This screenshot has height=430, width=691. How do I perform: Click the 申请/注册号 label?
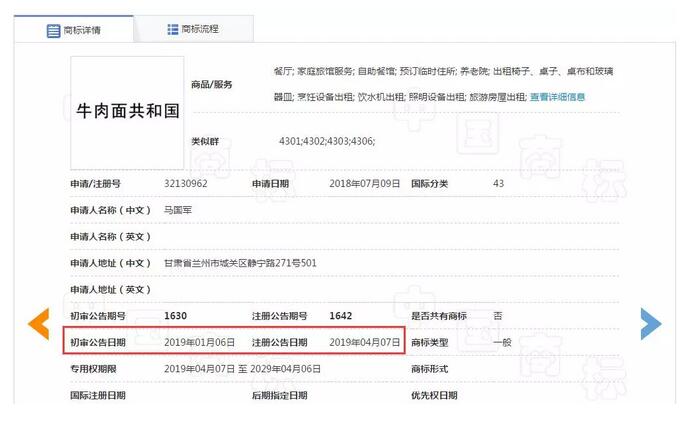coord(95,184)
